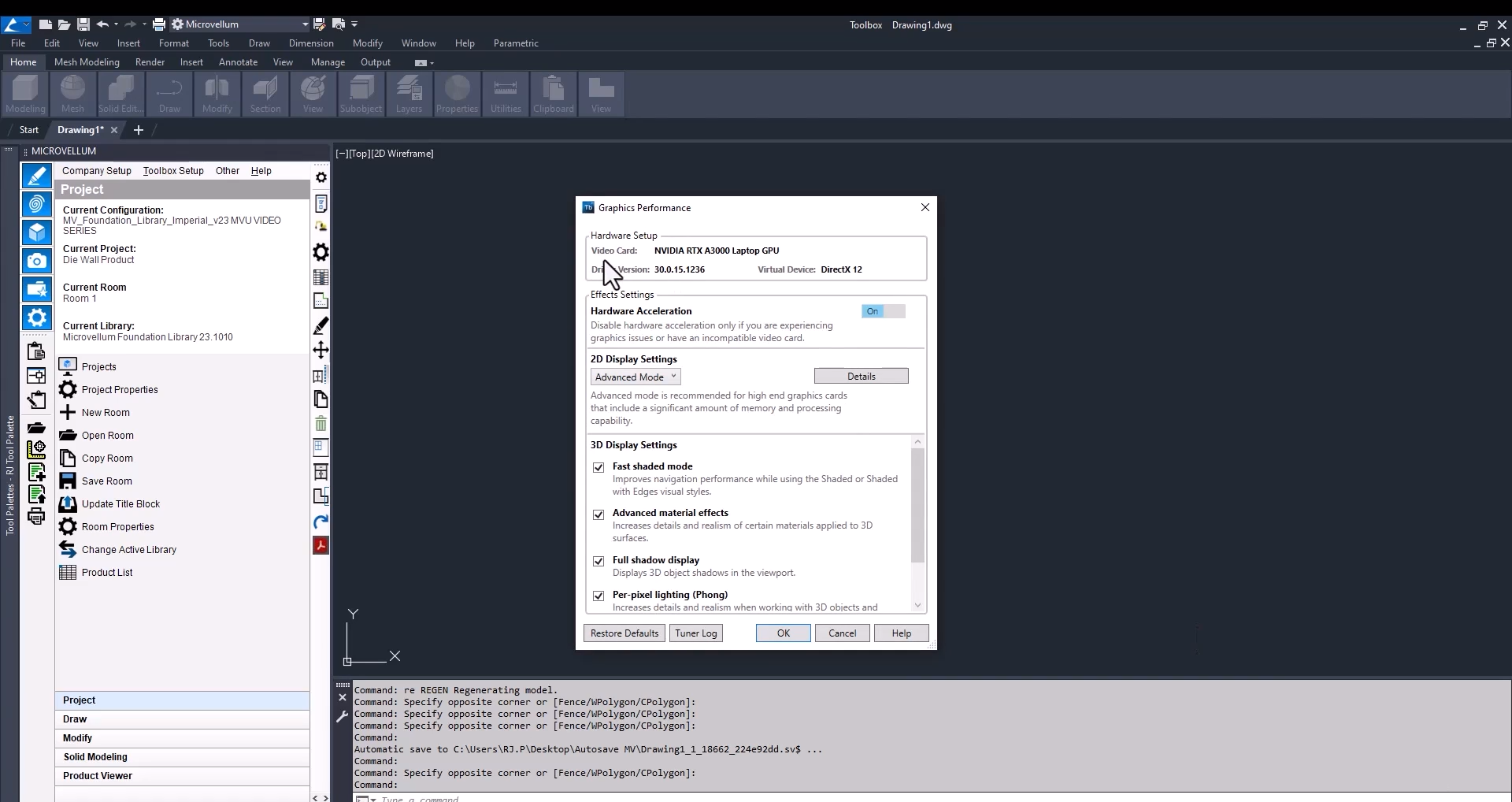This screenshot has height=802, width=1512.
Task: Close the Graphics Performance dialog
Action: 925,207
